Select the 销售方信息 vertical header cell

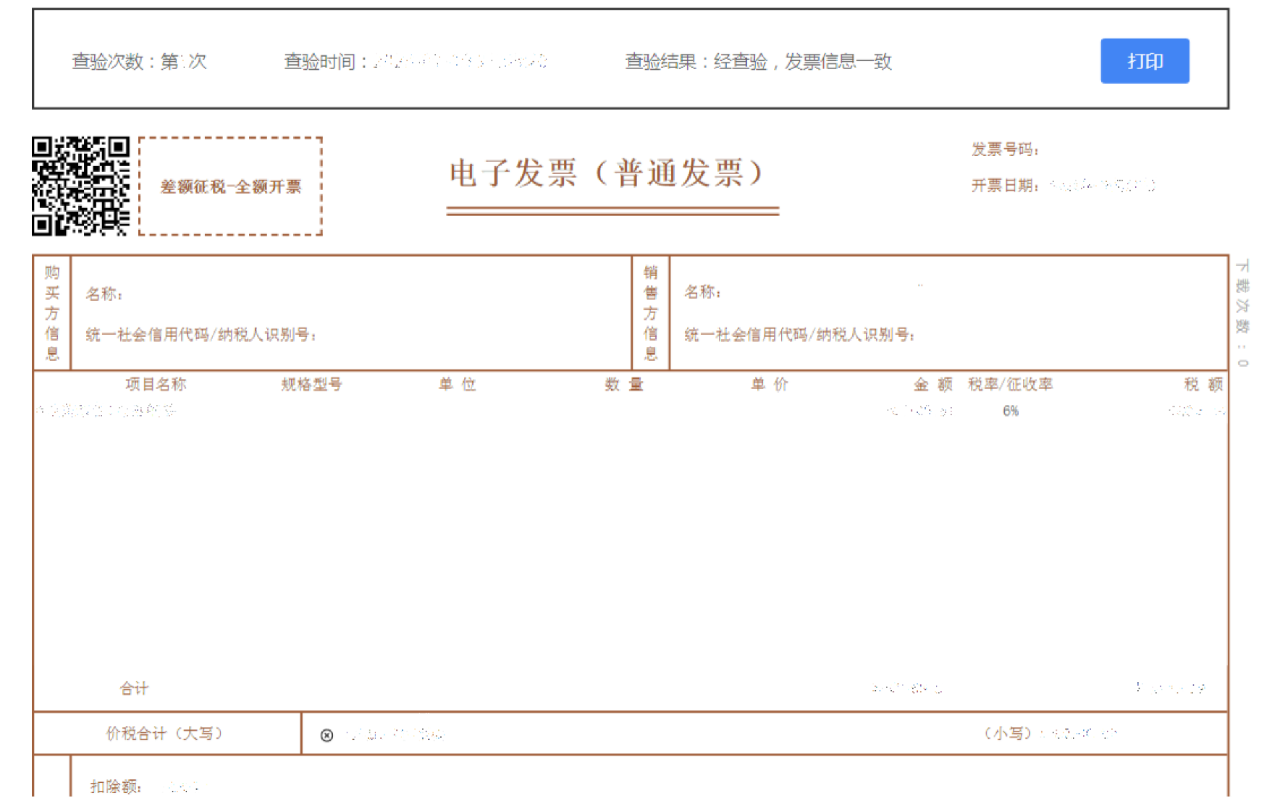point(650,313)
